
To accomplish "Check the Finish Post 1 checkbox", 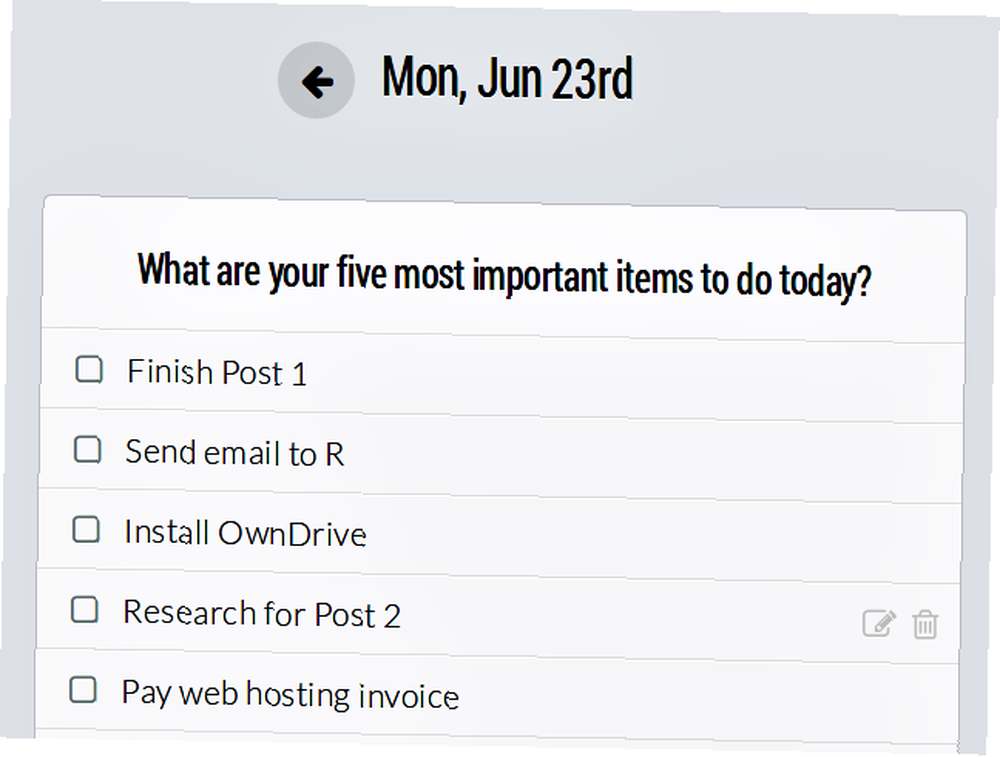I will pyautogui.click(x=89, y=369).
